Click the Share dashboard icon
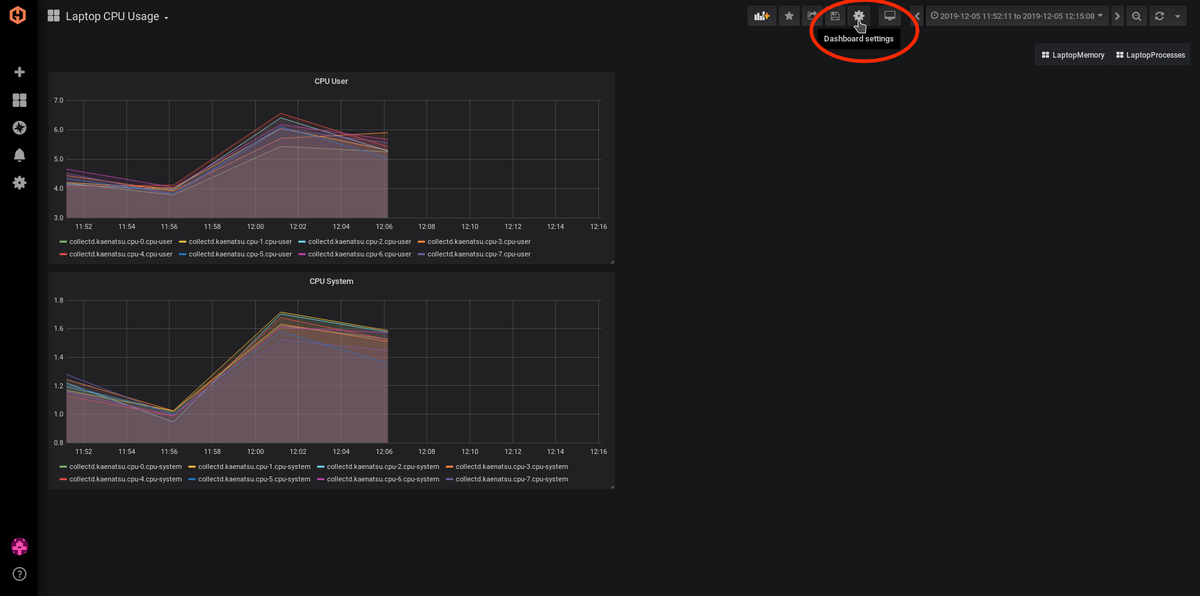1200x596 pixels. coord(812,16)
